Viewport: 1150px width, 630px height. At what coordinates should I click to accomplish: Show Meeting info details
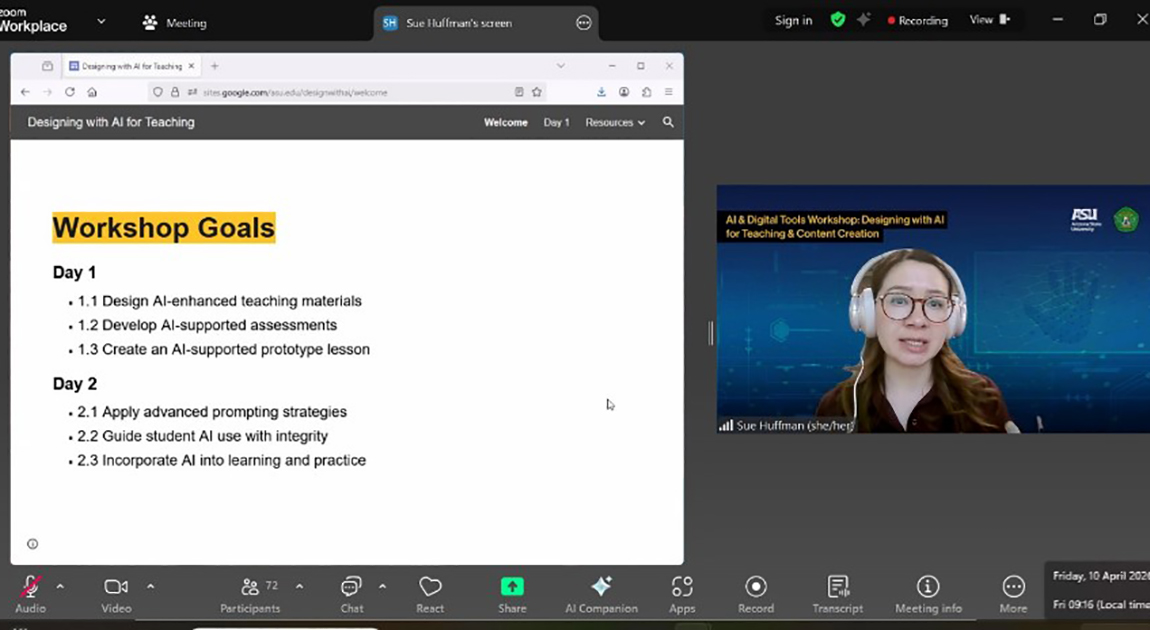pyautogui.click(x=928, y=594)
